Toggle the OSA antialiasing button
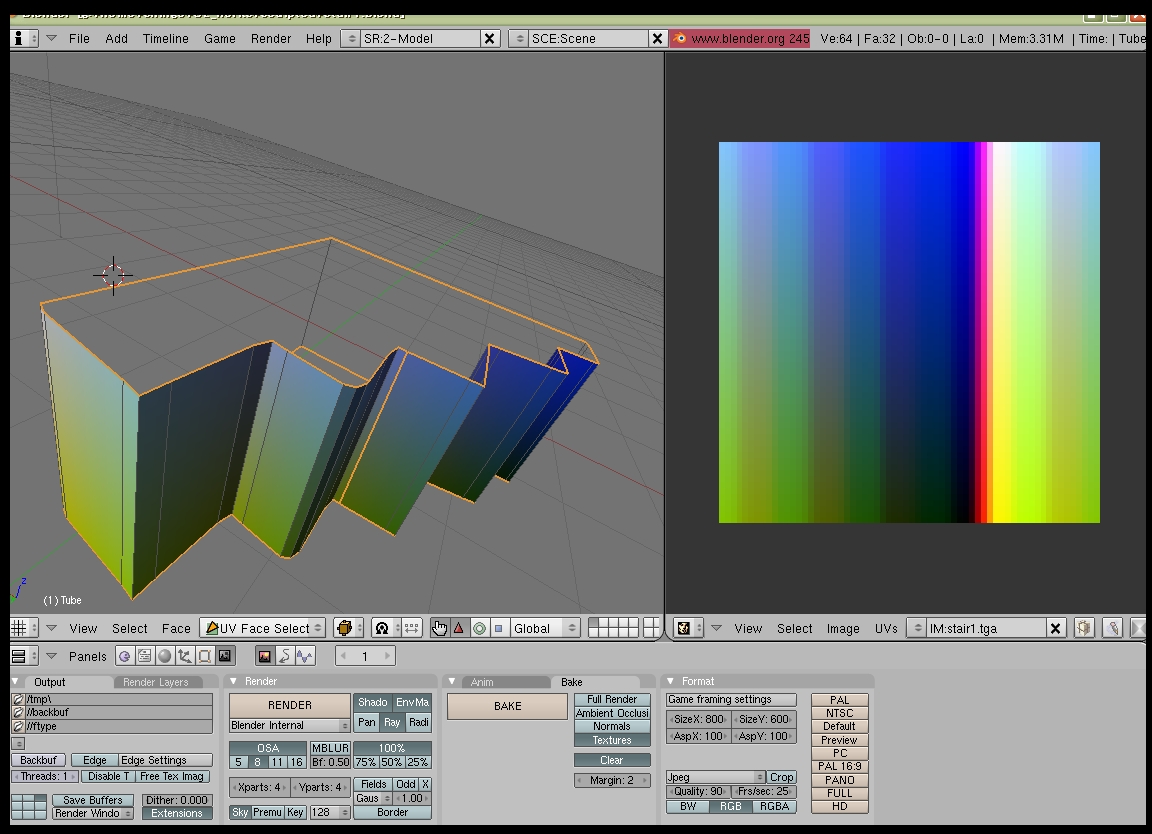Viewport: 1152px width, 834px height. [x=267, y=748]
